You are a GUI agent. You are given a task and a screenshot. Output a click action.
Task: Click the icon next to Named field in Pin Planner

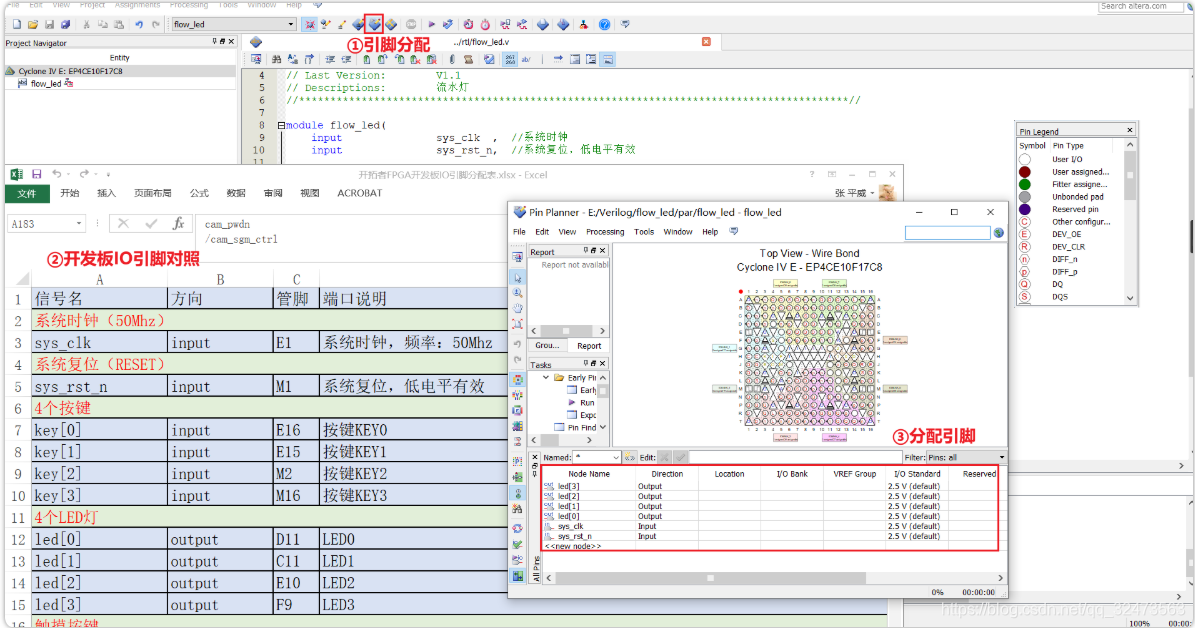point(630,457)
